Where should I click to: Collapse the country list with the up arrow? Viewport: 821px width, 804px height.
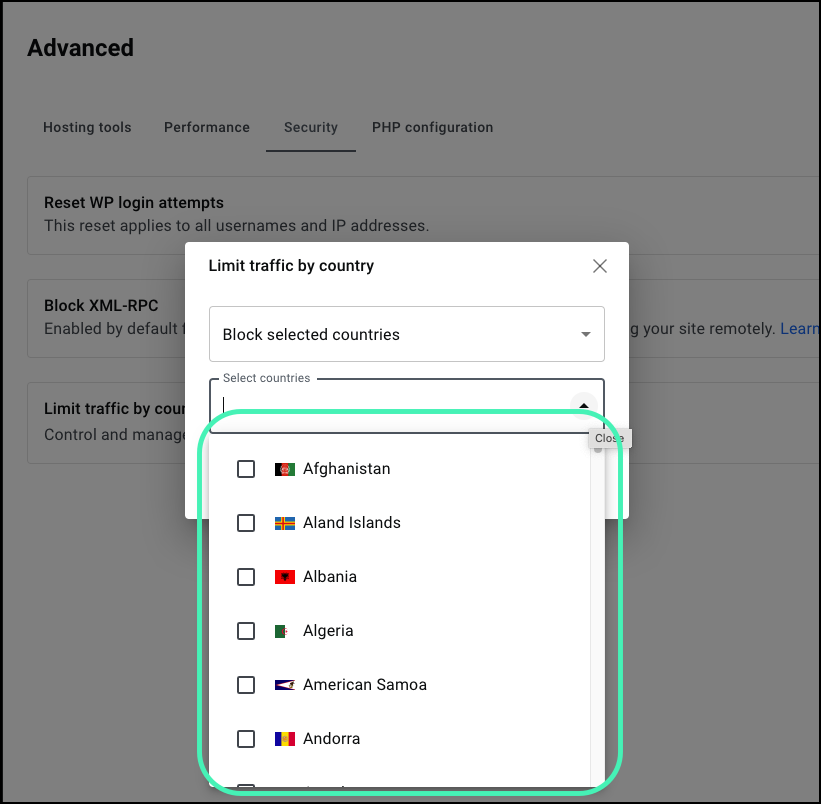(584, 406)
